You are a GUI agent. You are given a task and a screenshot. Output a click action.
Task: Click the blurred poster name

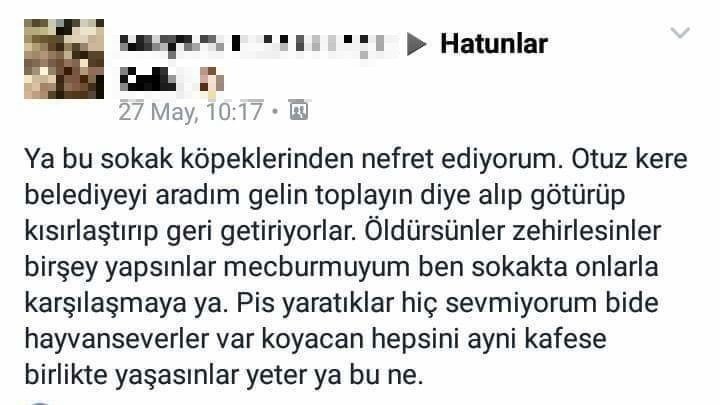pyautogui.click(x=257, y=45)
